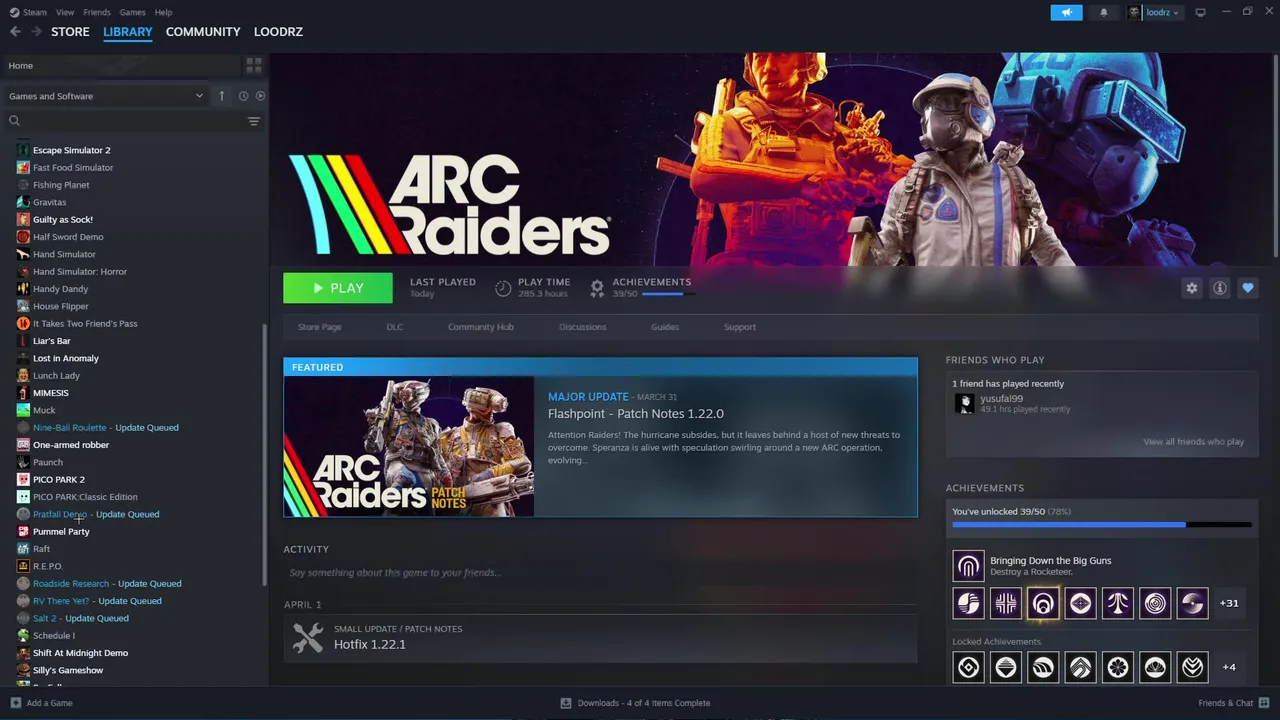Open ARC Raiders manage gear icon
The image size is (1280, 720).
click(1191, 288)
